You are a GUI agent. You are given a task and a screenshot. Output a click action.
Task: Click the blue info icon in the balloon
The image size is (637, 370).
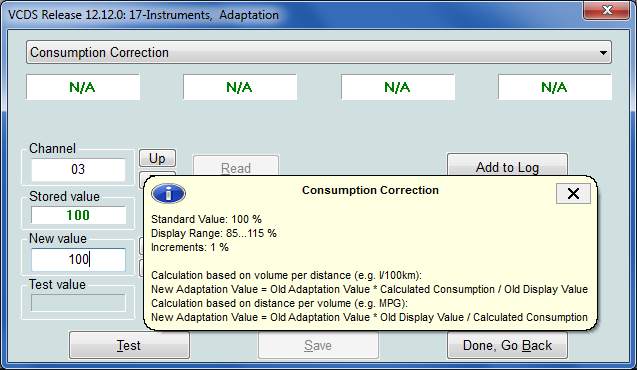point(168,193)
